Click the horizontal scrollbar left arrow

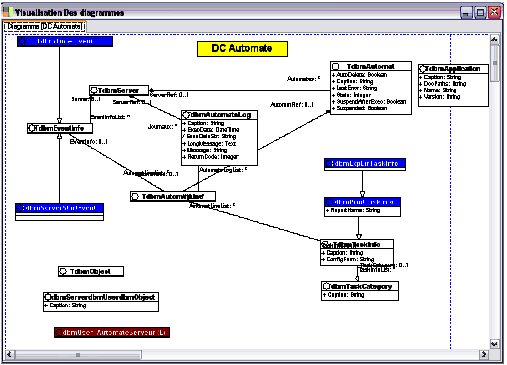point(10,354)
